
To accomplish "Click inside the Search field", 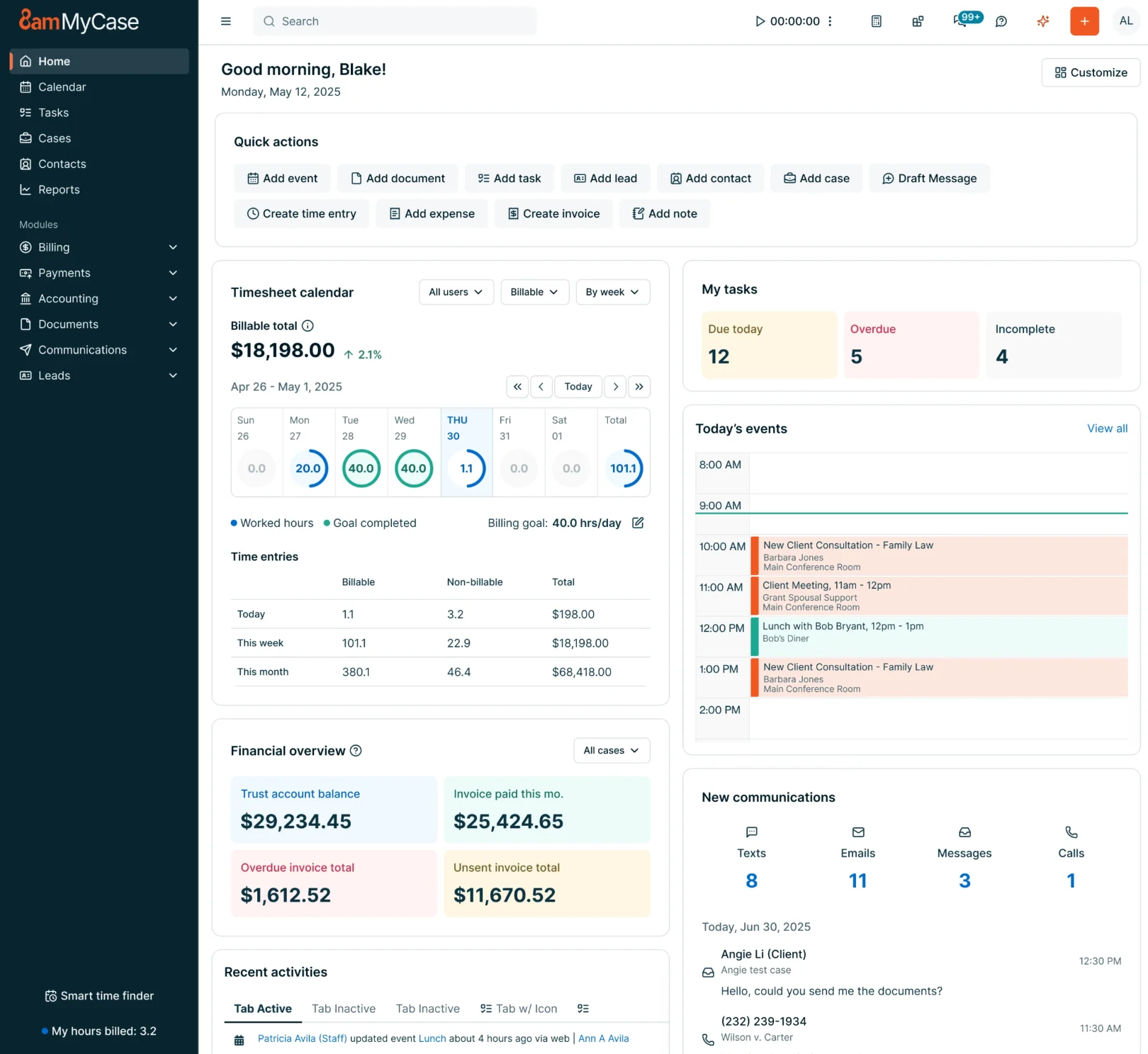I will [394, 21].
